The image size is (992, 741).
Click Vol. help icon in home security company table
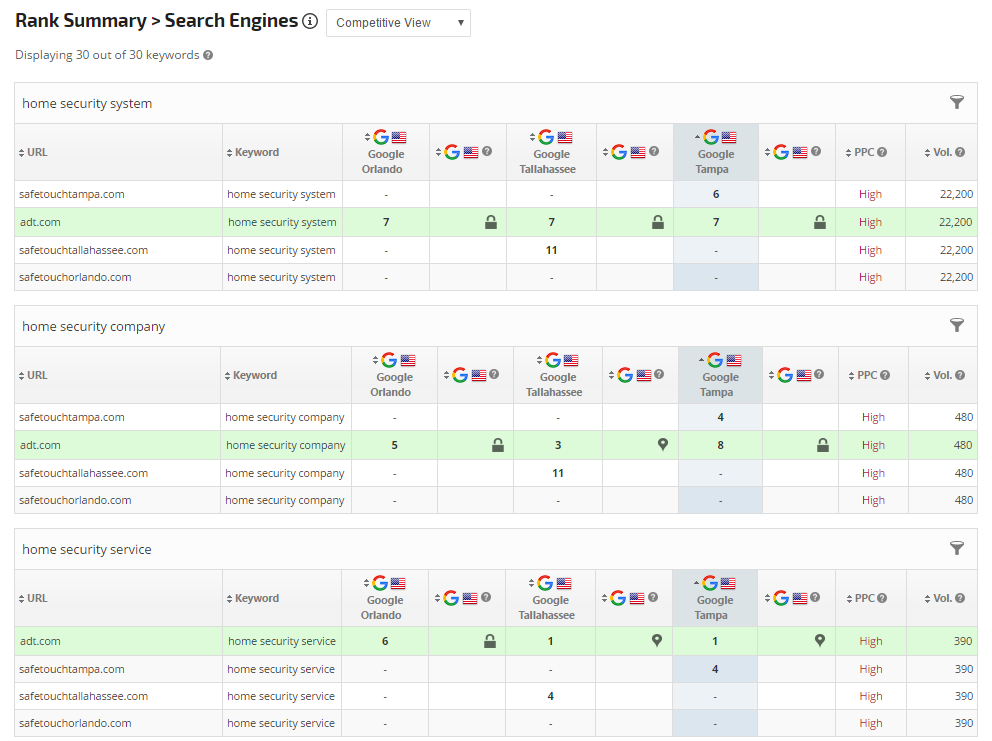[x=960, y=376]
